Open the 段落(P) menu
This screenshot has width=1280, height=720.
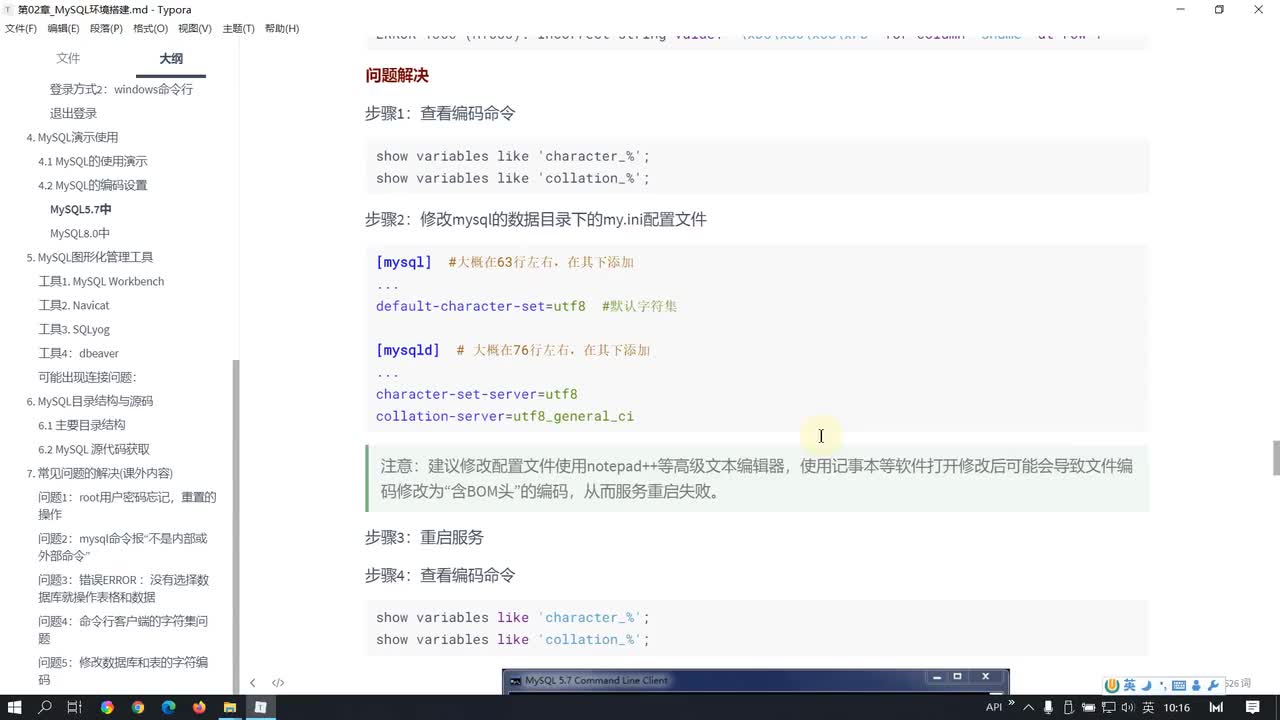tap(107, 28)
